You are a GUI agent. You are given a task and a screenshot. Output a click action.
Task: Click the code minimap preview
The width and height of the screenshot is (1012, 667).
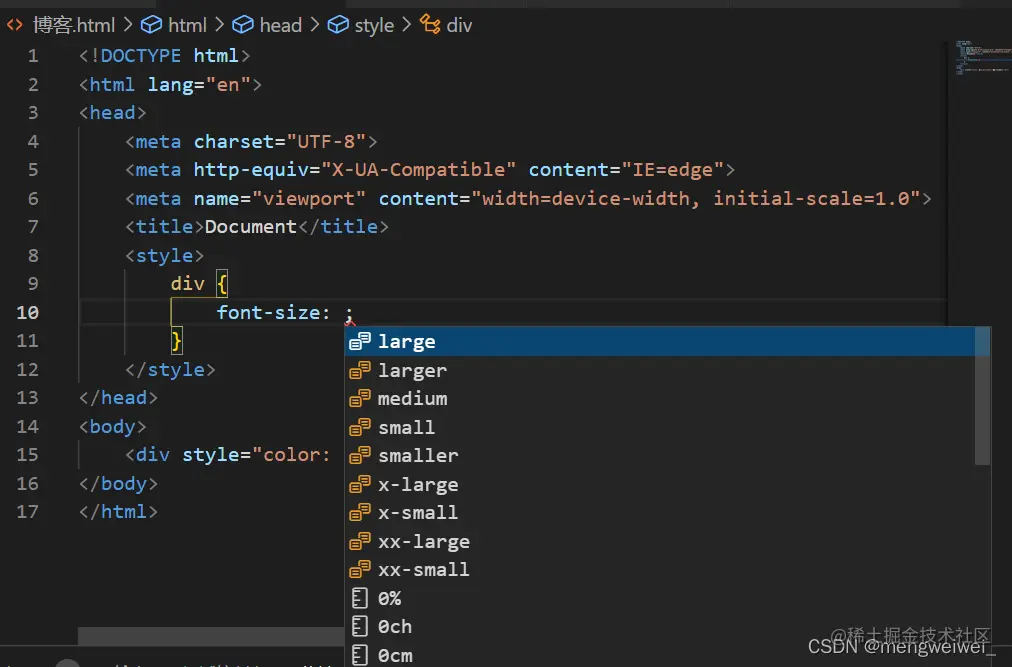[982, 57]
